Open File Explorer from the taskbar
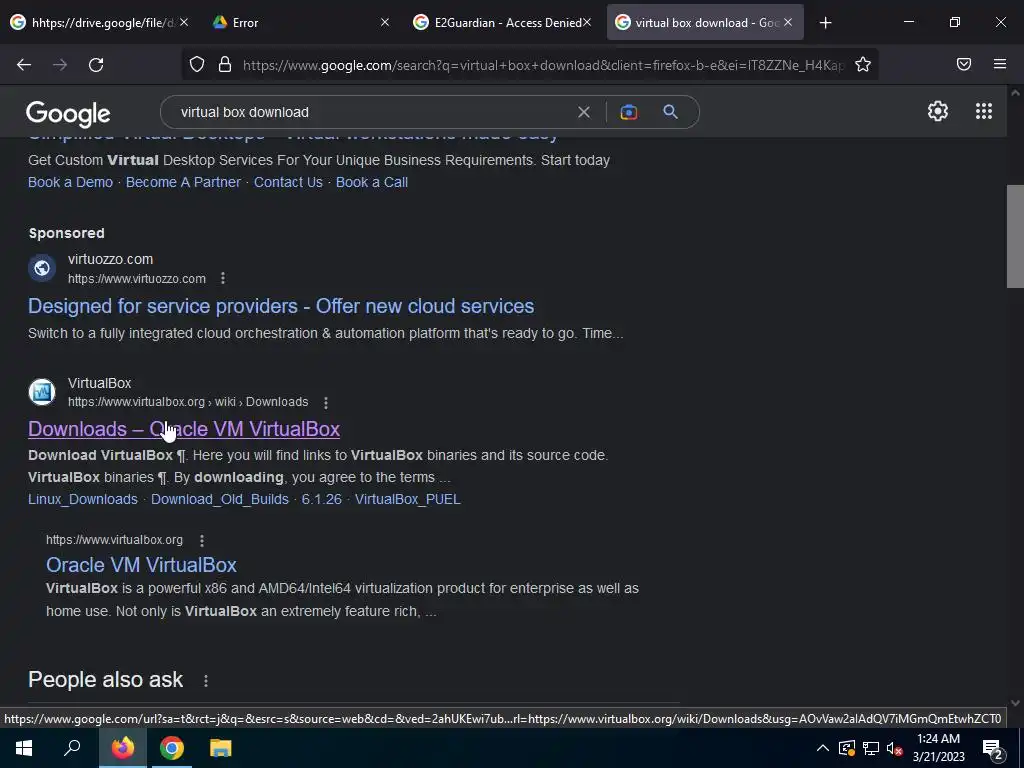The image size is (1024, 768). (221, 748)
